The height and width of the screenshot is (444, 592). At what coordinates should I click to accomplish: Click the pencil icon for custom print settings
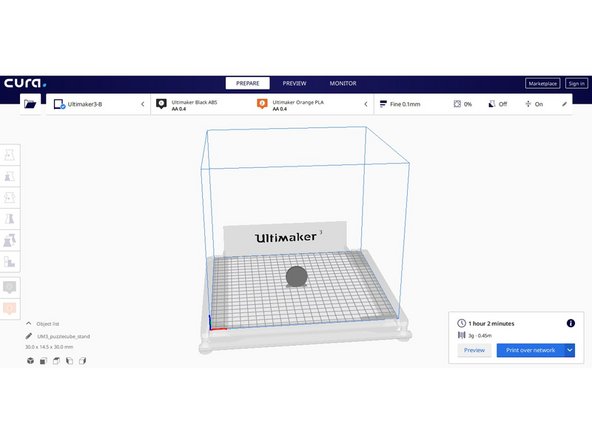click(564, 104)
